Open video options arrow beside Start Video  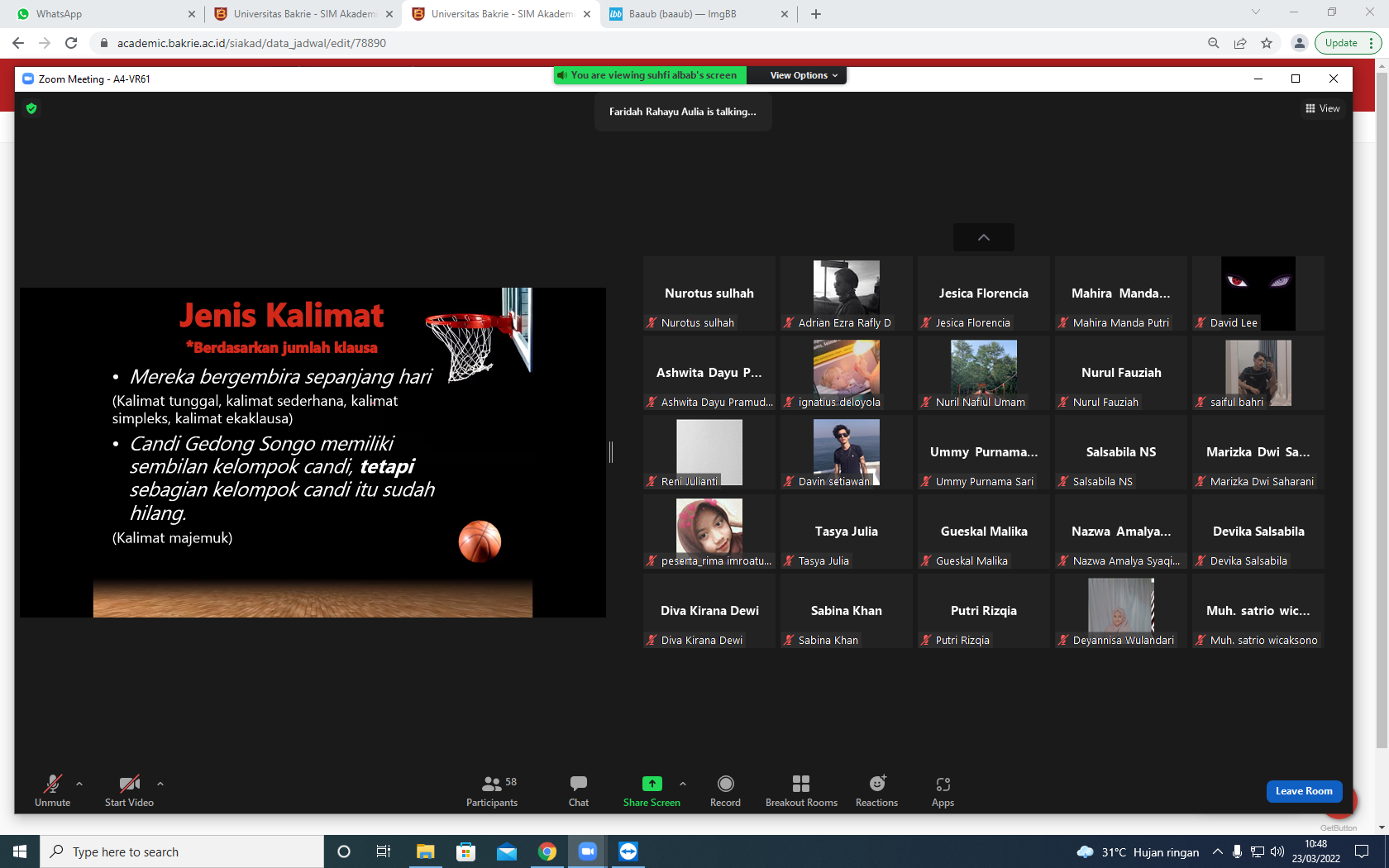click(160, 783)
